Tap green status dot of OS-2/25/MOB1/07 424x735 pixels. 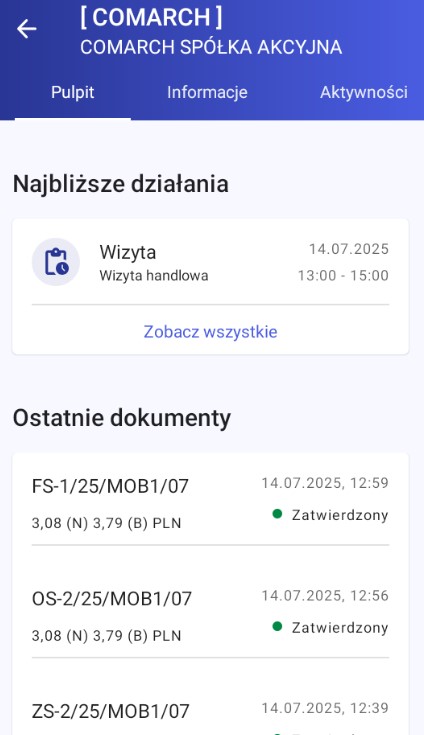coord(277,627)
